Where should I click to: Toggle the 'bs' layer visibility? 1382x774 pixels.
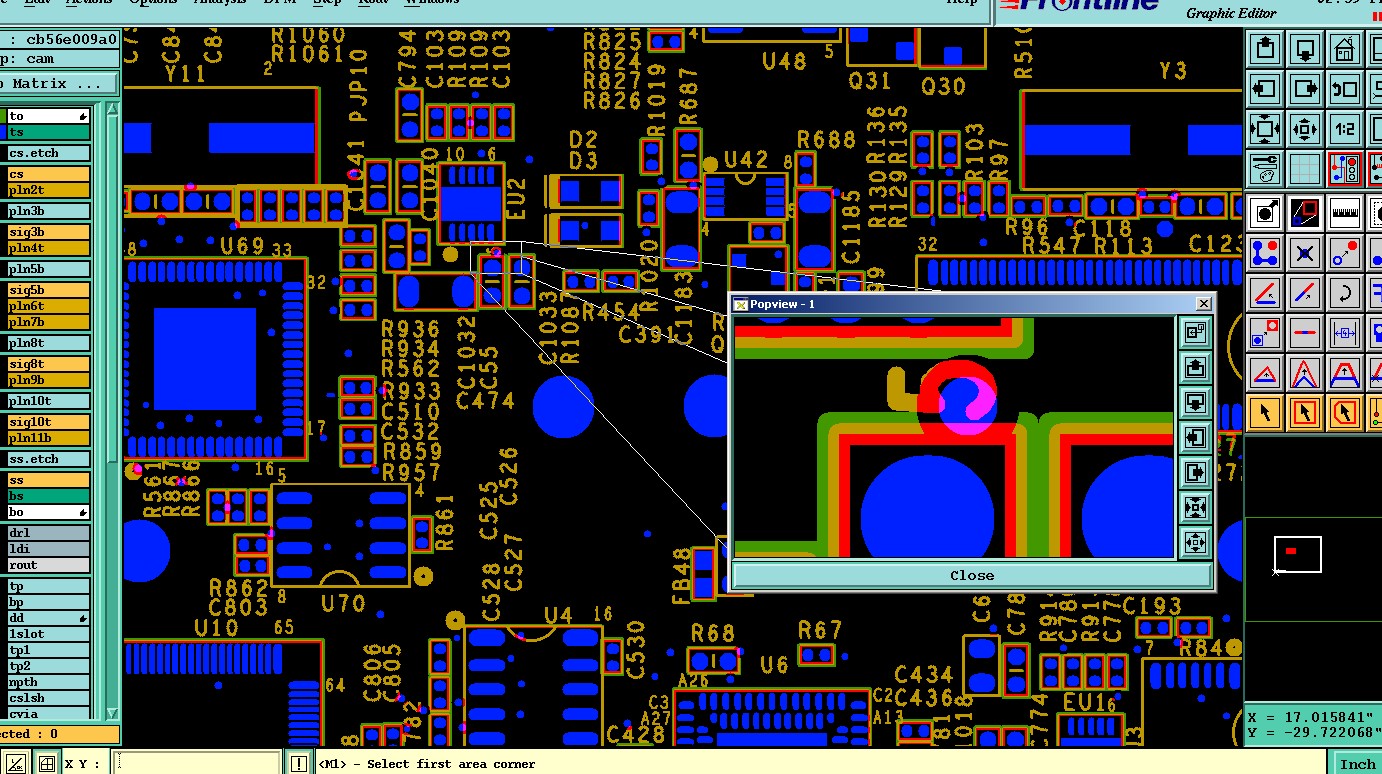[48, 496]
